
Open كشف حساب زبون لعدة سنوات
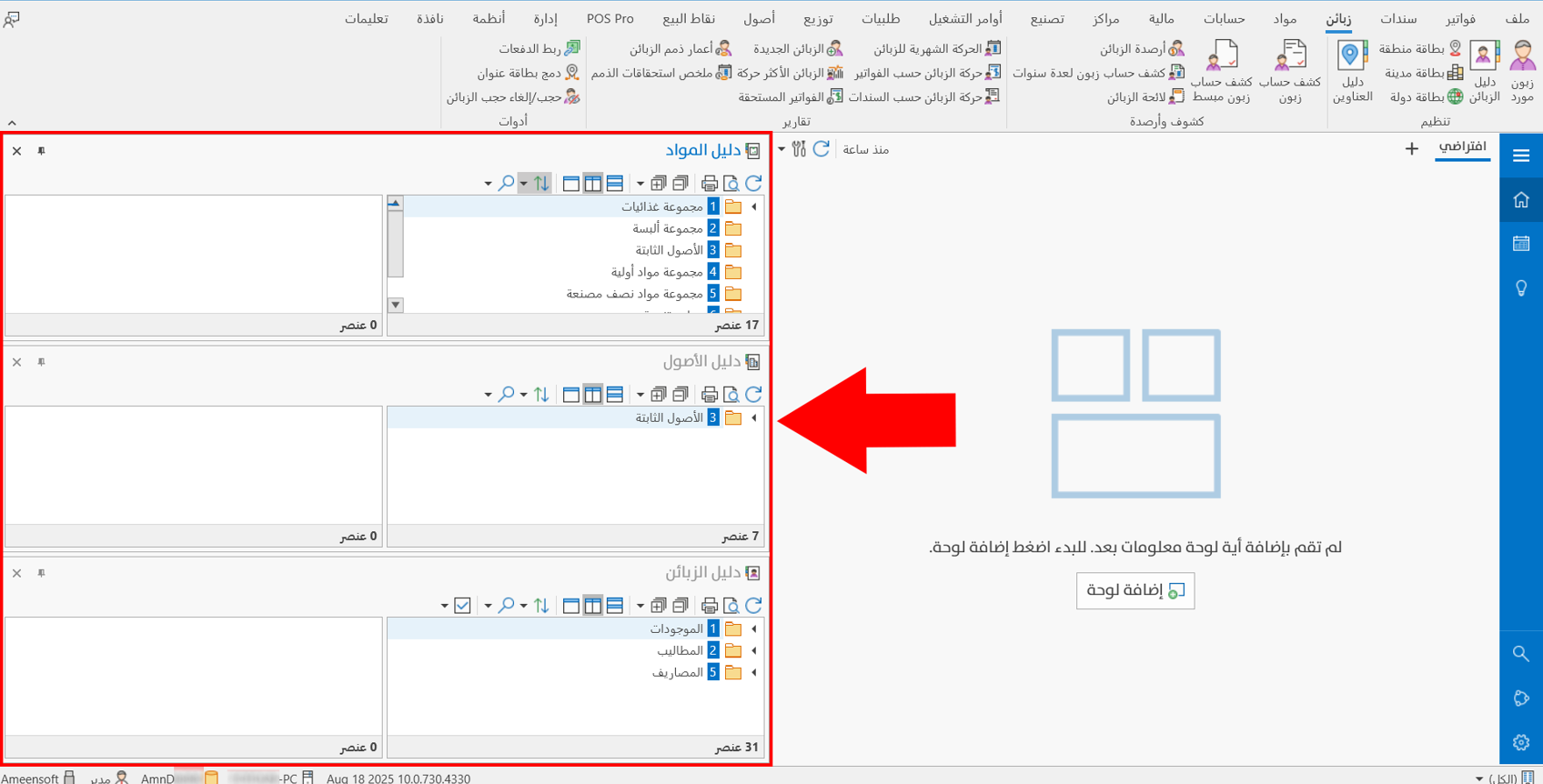coord(1099,73)
